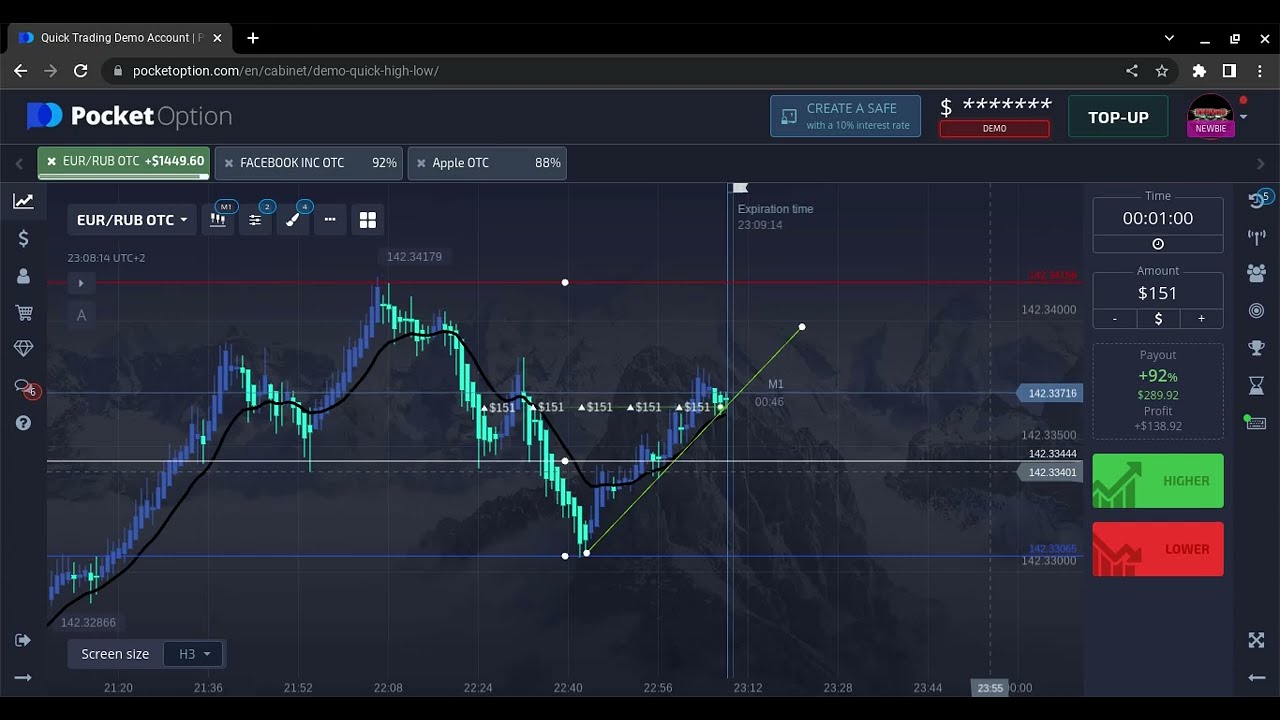This screenshot has width=1280, height=720.
Task: Open the trading chart sidebar icon
Action: pyautogui.click(x=23, y=201)
